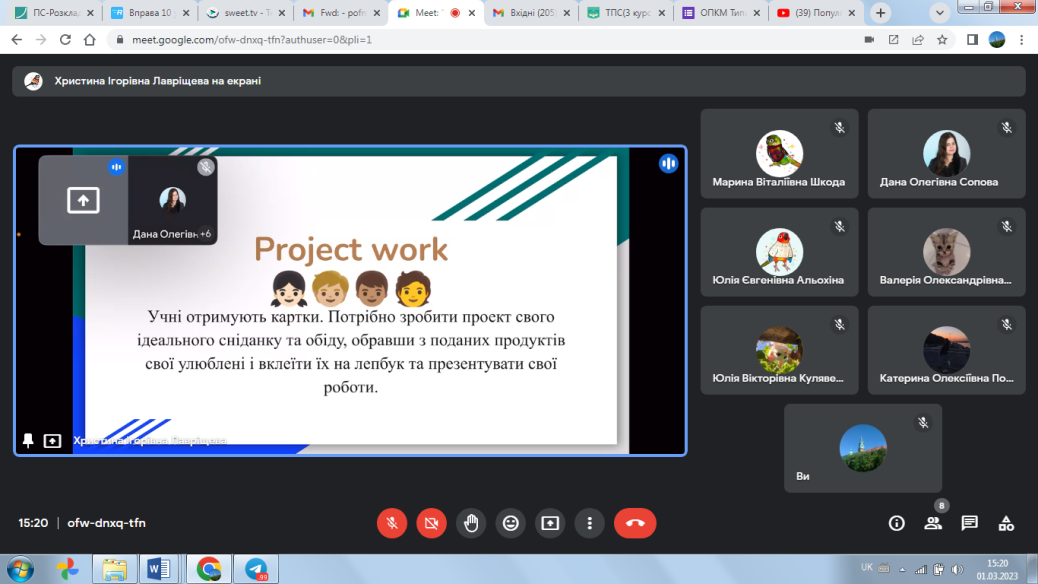1038x584 pixels.
Task: Open the Windows Start menu
Action: point(21,569)
